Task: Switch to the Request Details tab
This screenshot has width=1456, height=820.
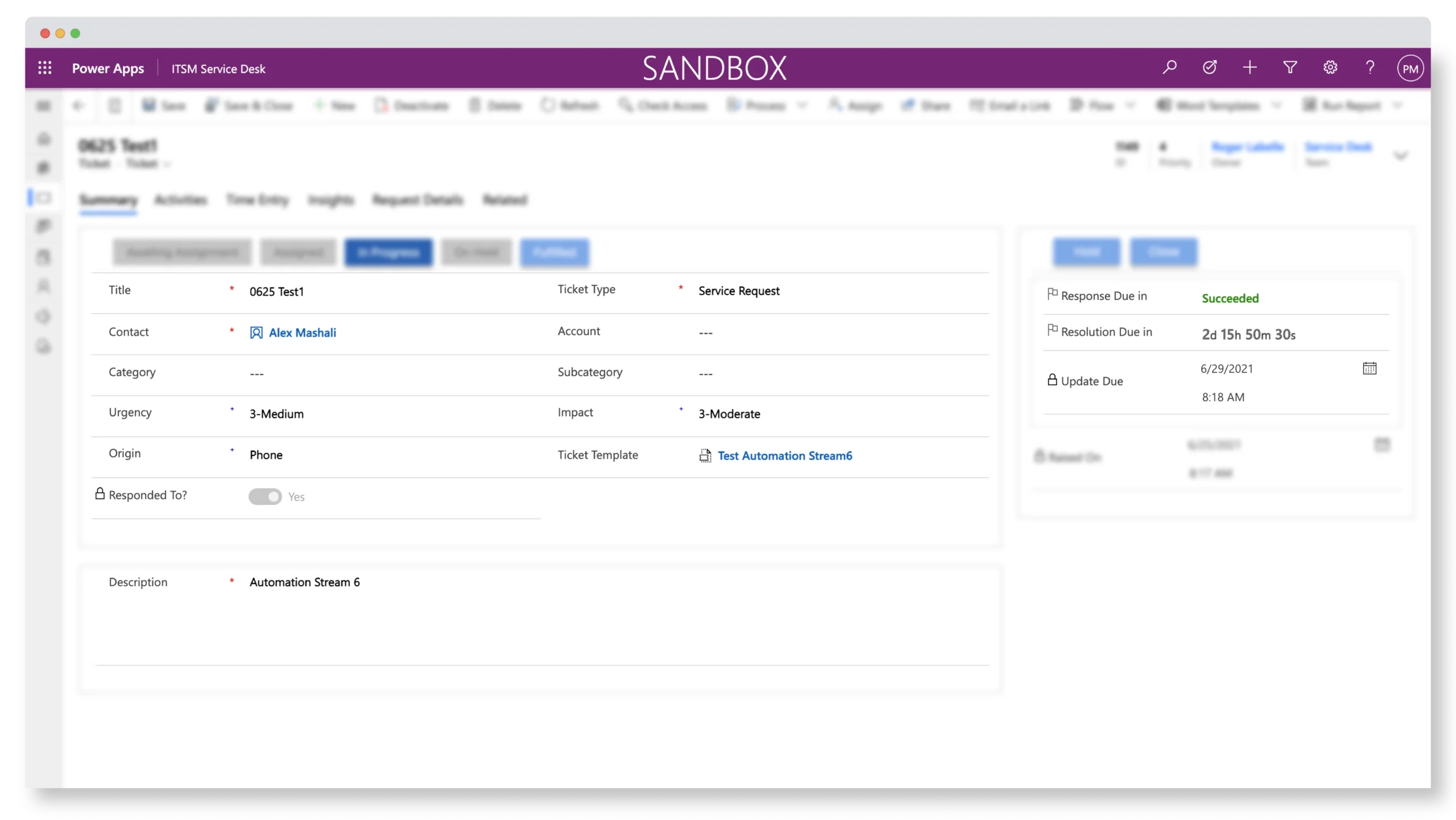Action: 418,199
